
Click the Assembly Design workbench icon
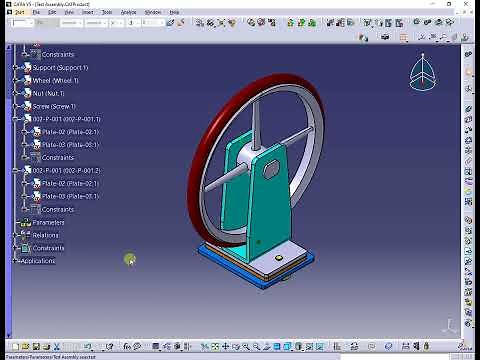point(468,54)
